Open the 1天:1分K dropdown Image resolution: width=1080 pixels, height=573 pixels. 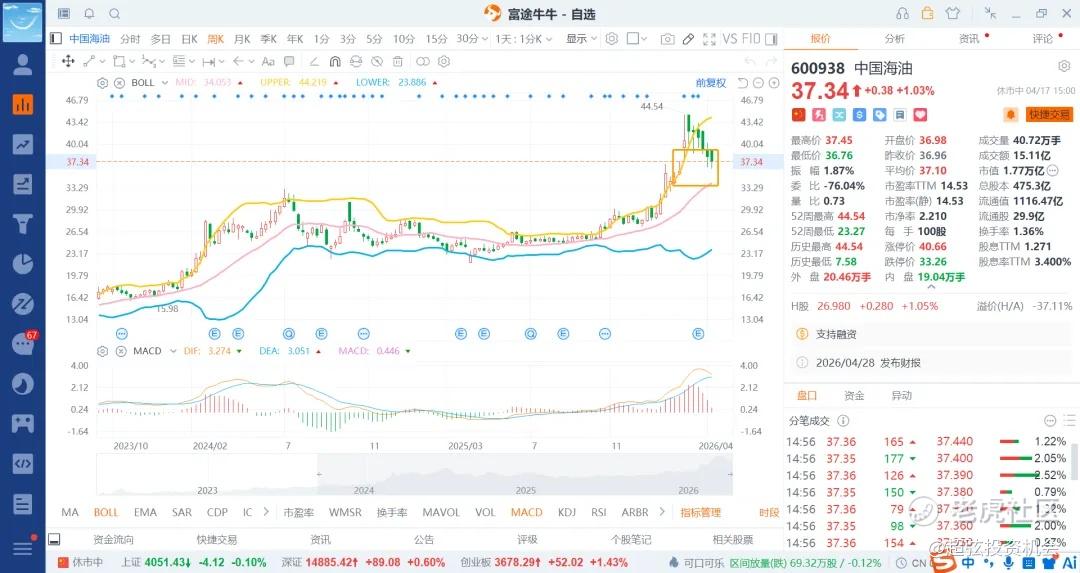[x=523, y=39]
